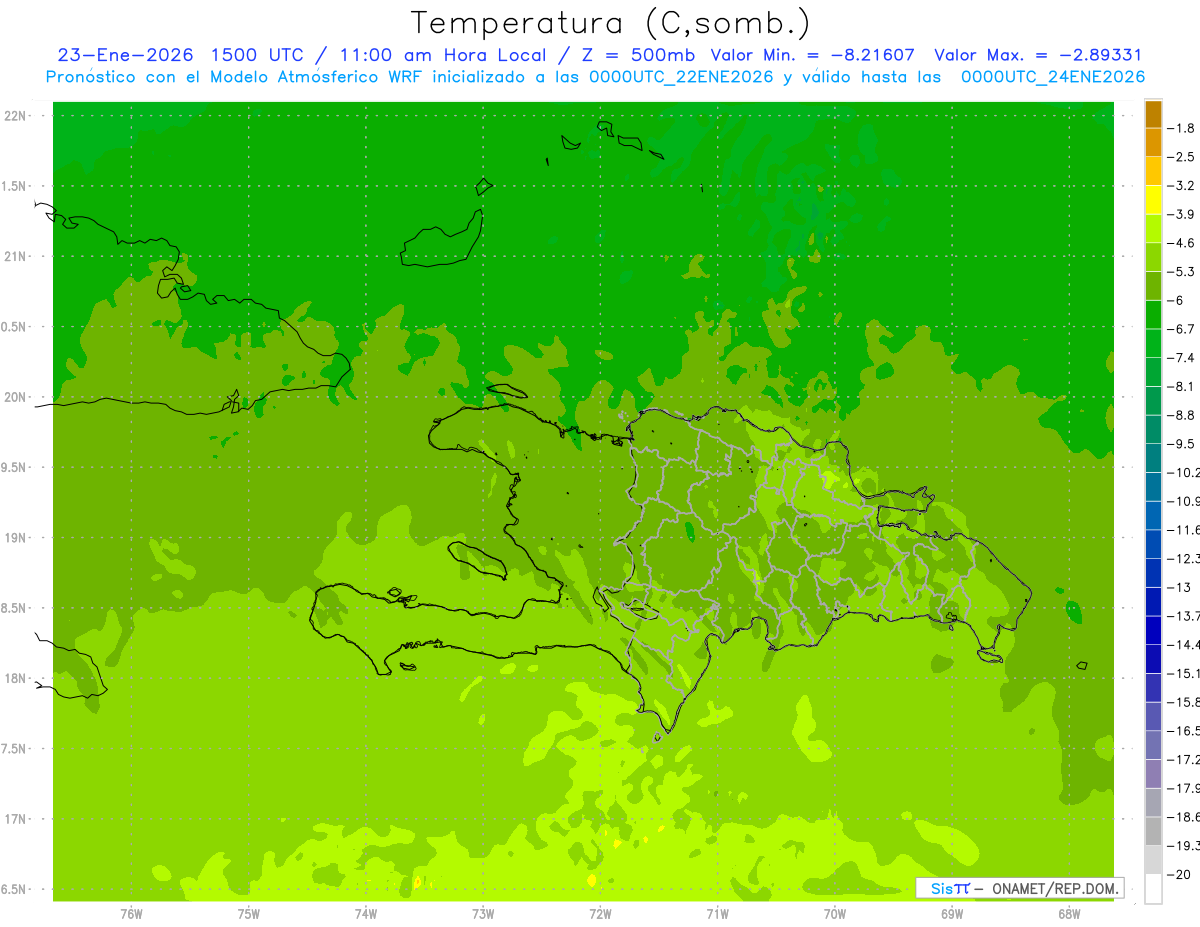Pick the yellow swatch between -3.2 and -3.9
The height and width of the screenshot is (927, 1200).
[1153, 200]
